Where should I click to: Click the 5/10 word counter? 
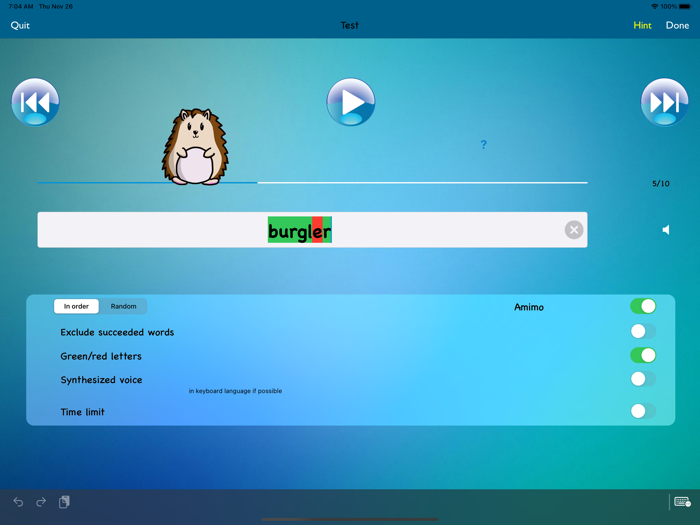click(661, 183)
